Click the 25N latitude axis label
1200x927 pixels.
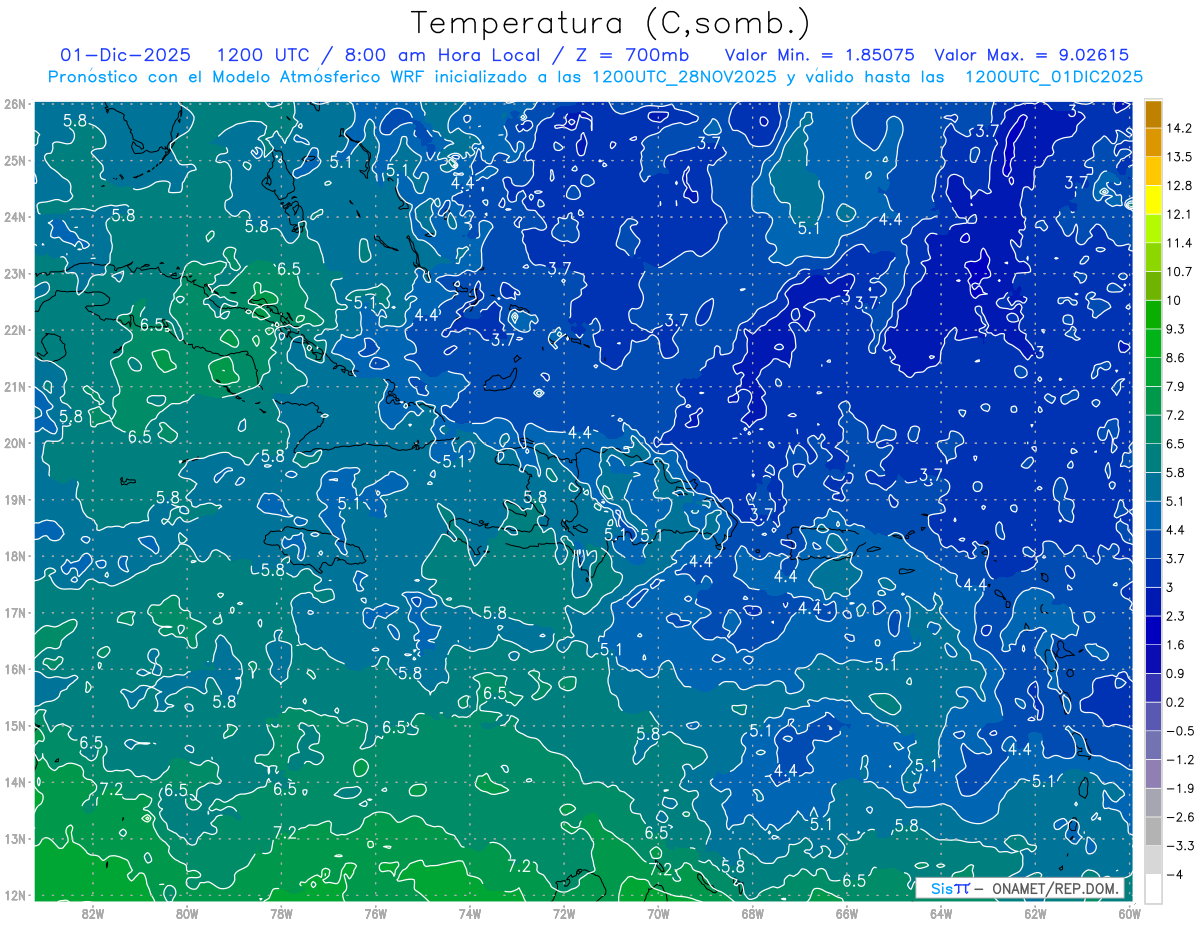coord(15,160)
